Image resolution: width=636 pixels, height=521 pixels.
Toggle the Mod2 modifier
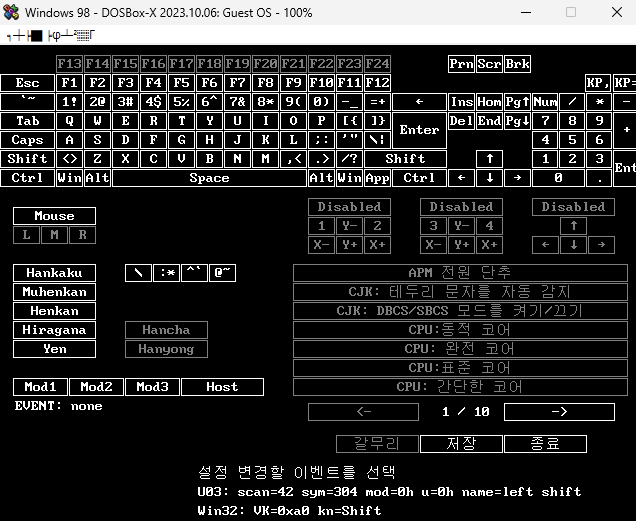(x=96, y=387)
